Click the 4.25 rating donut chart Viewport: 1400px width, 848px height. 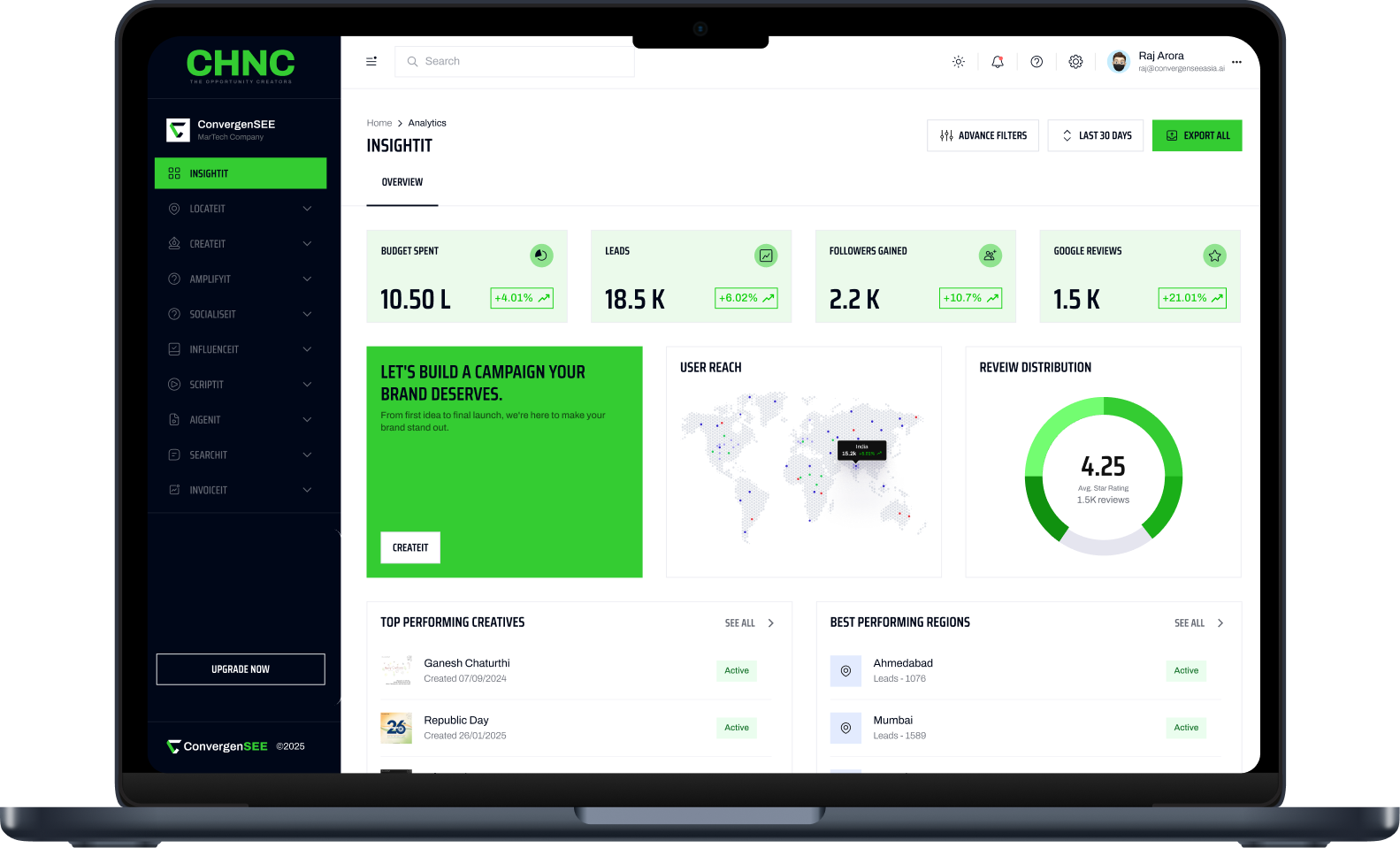pyautogui.click(x=1104, y=476)
